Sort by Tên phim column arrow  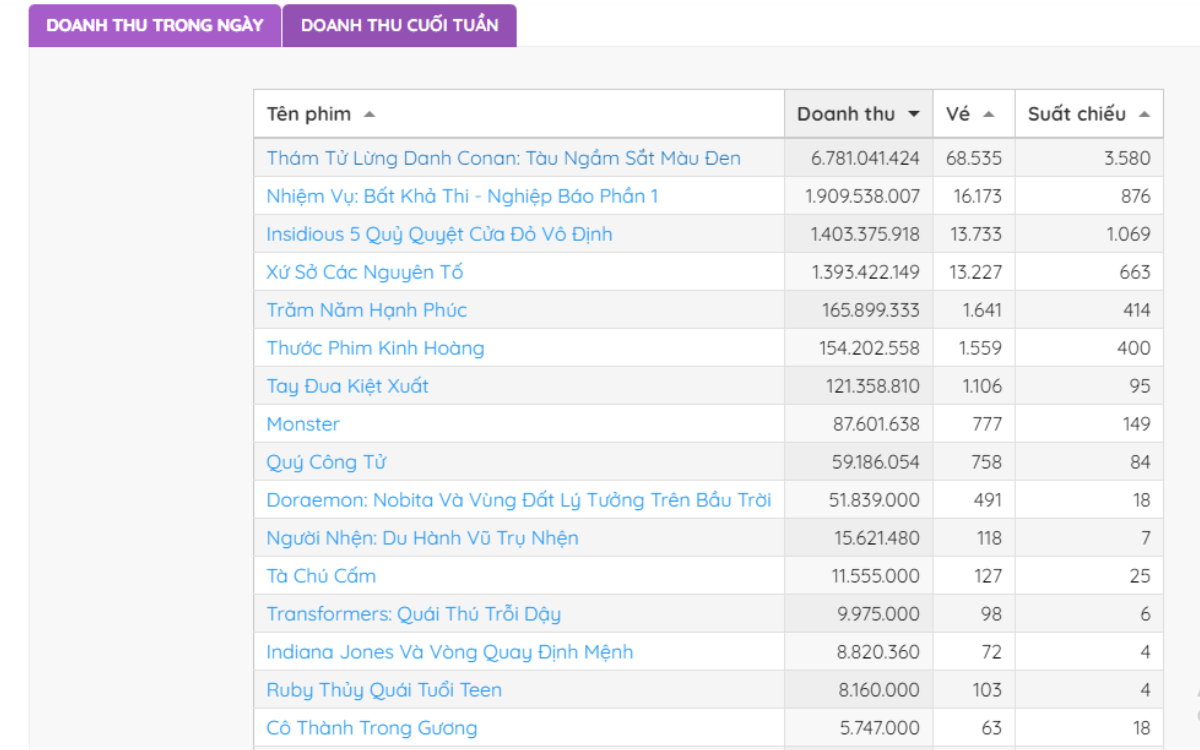[369, 114]
